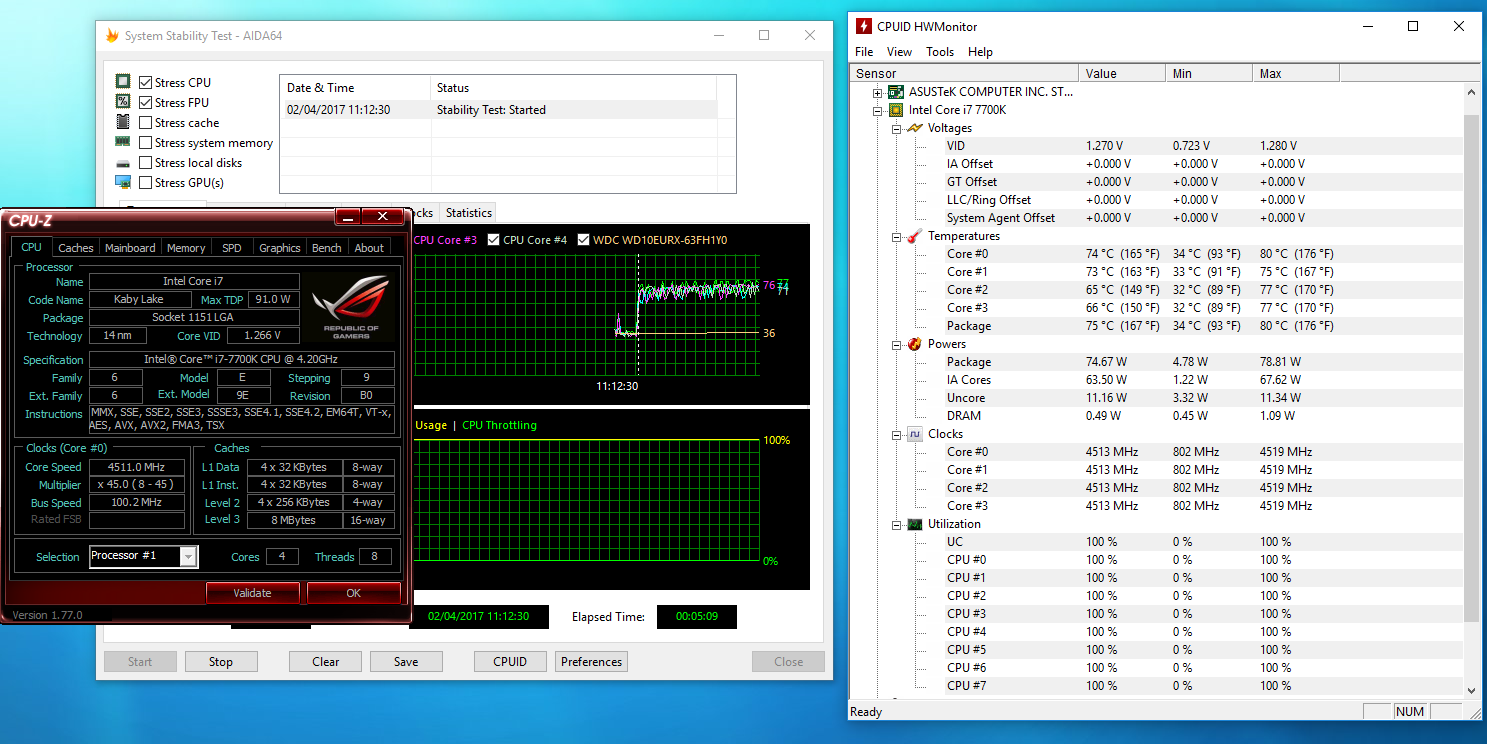1487x744 pixels.
Task: Click the Clocks category icon in HWMonitor
Action: pos(914,434)
